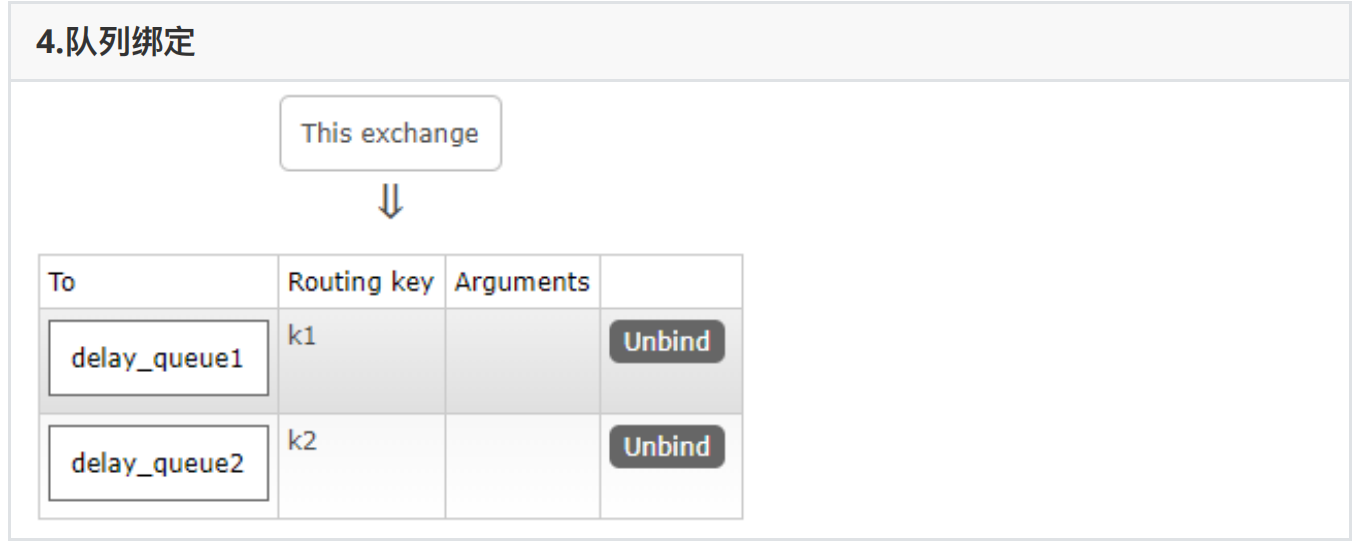Unbind the delay_queue1 binding

(x=666, y=342)
